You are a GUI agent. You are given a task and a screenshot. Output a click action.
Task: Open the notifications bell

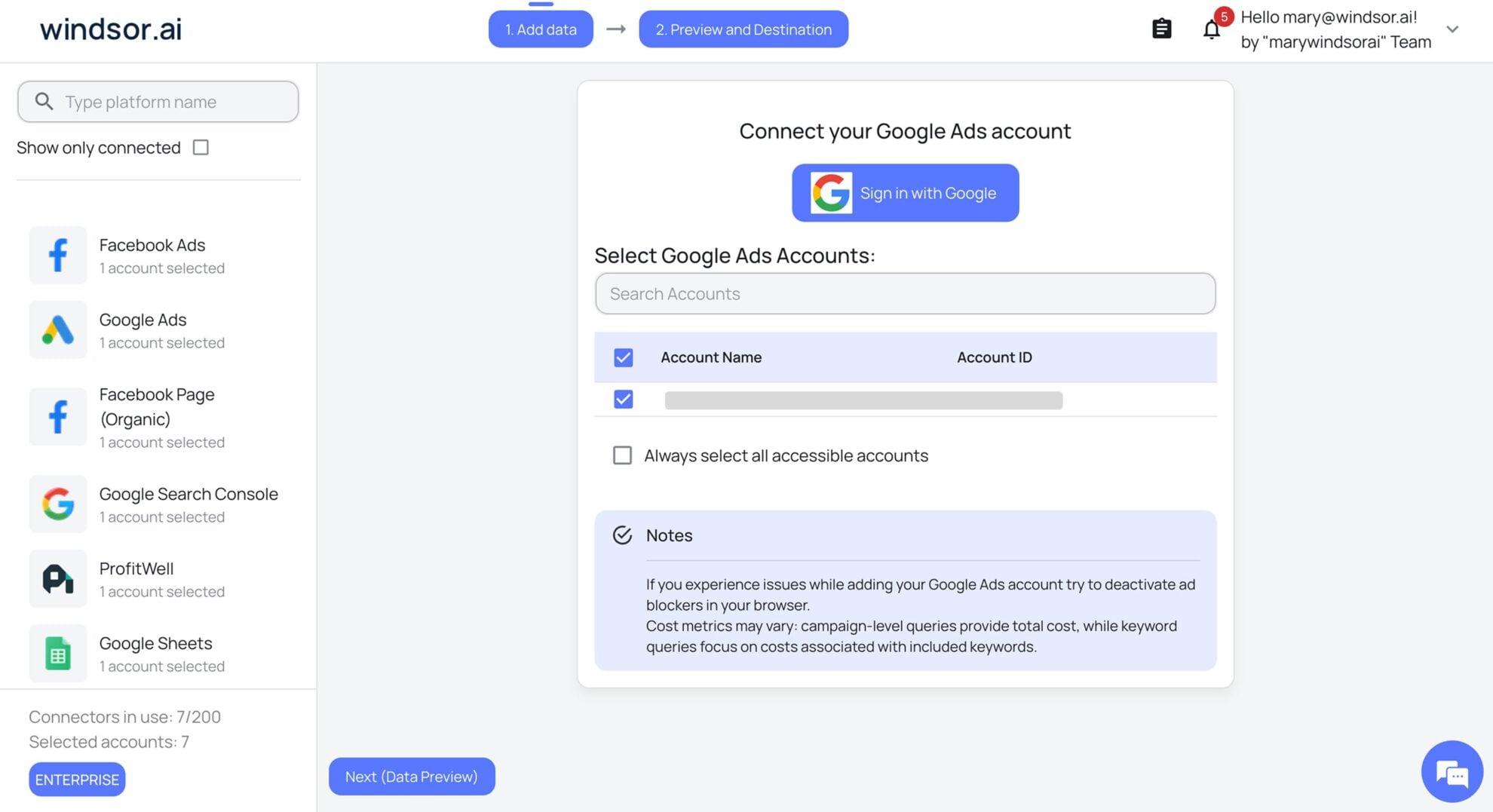pyautogui.click(x=1211, y=29)
